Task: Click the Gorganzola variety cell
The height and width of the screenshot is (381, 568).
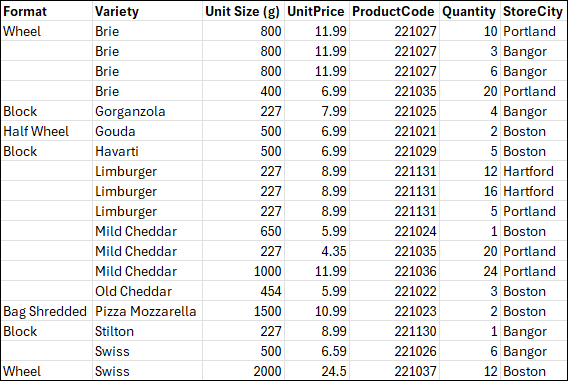Action: pyautogui.click(x=147, y=111)
